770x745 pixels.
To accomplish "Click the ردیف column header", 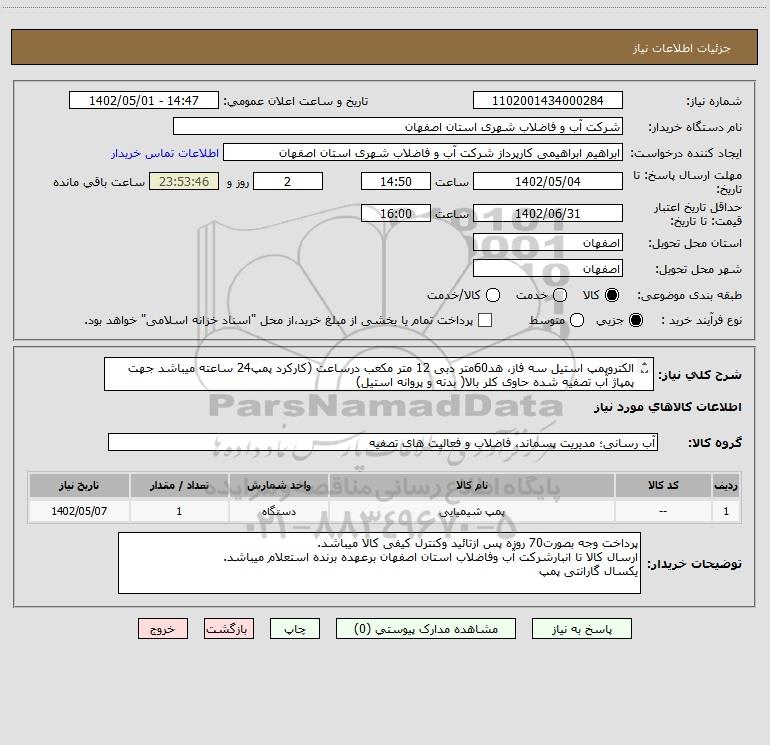I will (726, 485).
